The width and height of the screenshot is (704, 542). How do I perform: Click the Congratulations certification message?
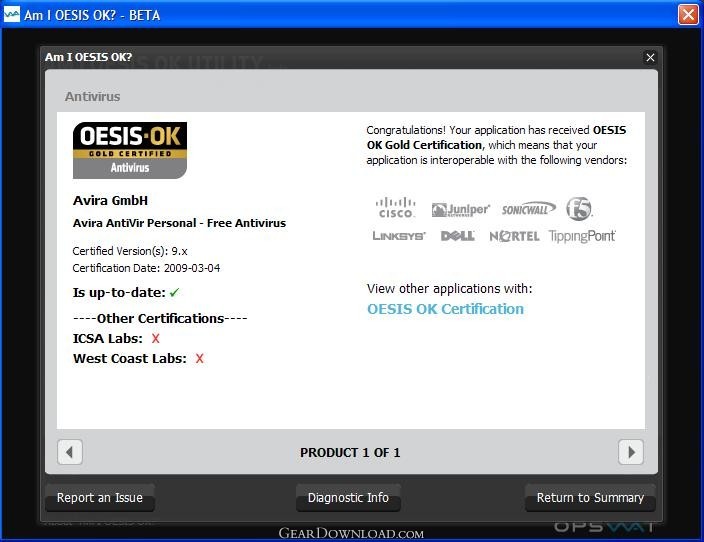[x=497, y=145]
